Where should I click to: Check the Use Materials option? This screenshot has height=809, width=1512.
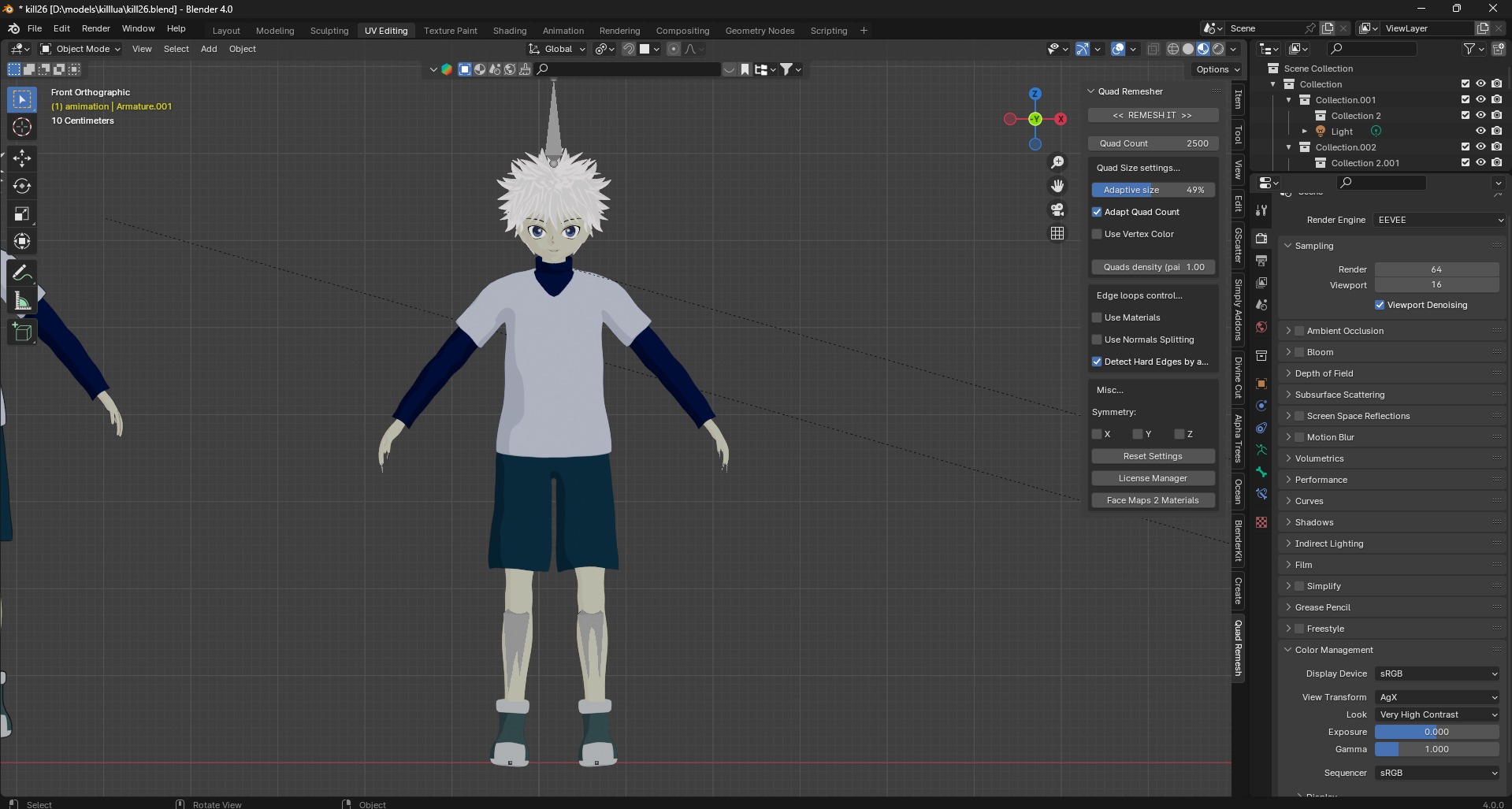[x=1097, y=317]
